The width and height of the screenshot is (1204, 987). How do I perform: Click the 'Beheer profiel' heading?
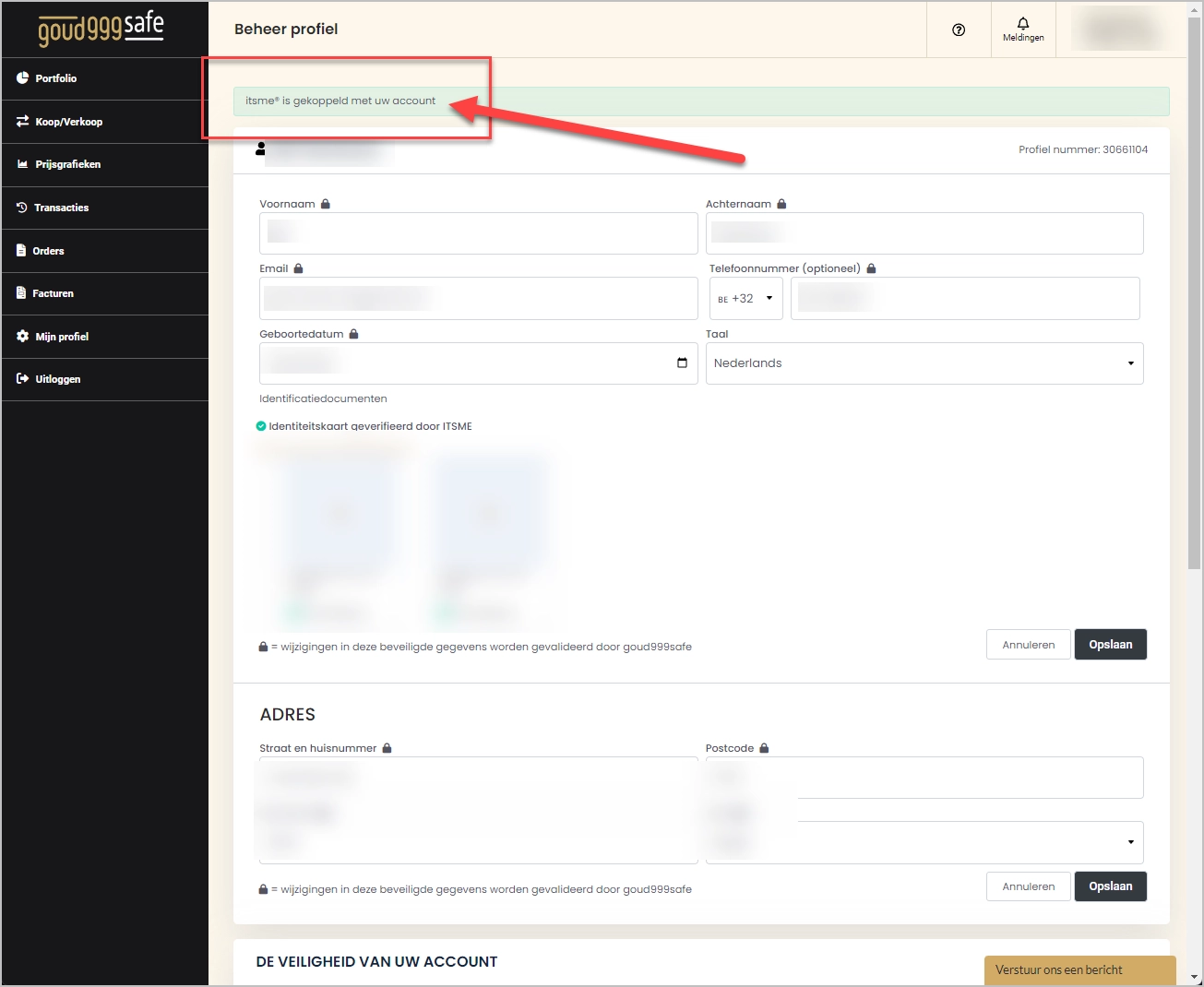click(x=286, y=30)
